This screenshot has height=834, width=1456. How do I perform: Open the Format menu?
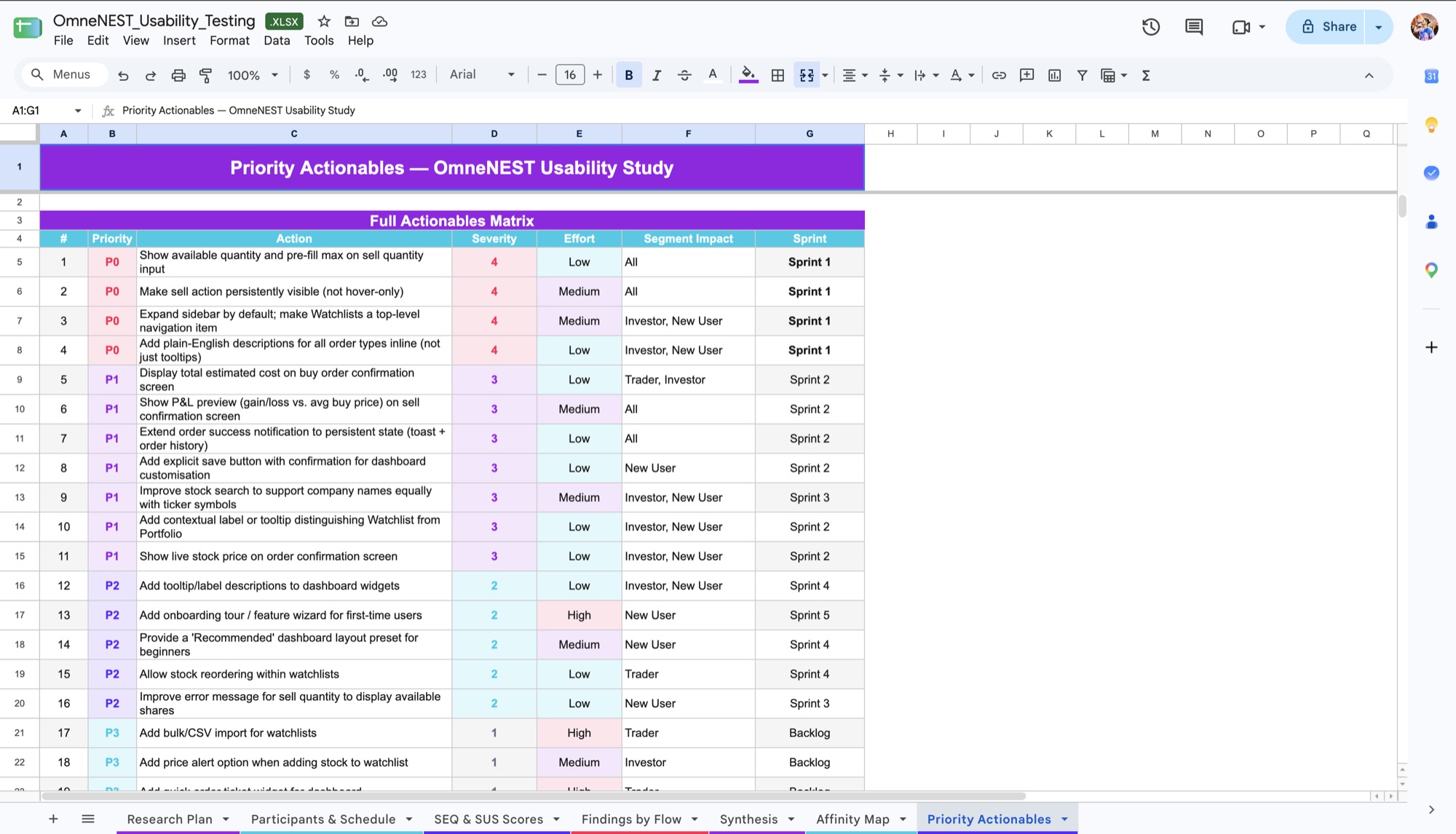tap(229, 41)
